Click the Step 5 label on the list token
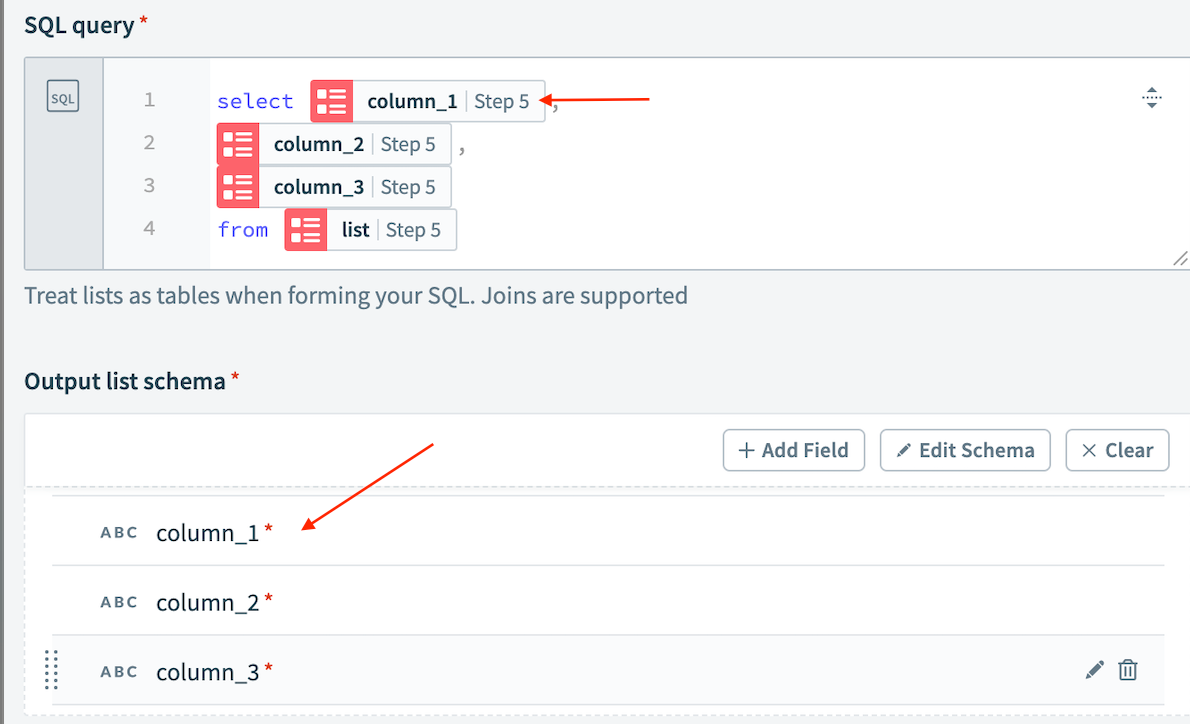Viewport: 1190px width, 724px height. (x=416, y=229)
